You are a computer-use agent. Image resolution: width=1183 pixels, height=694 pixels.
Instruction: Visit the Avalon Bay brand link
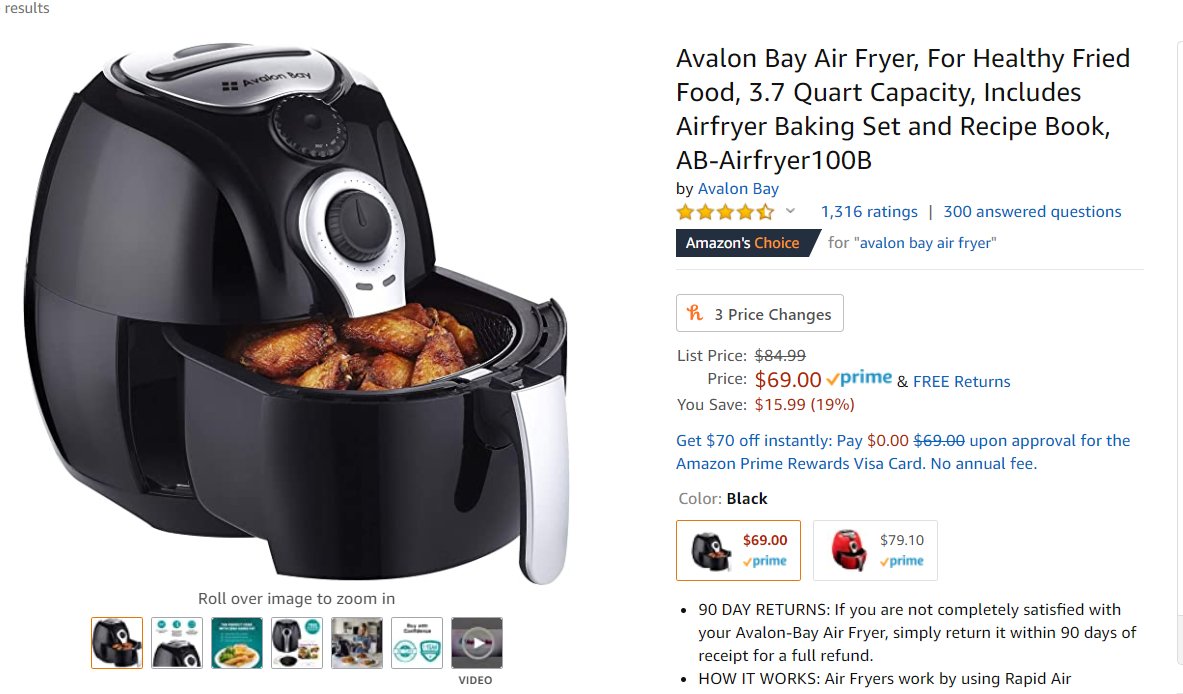[738, 189]
